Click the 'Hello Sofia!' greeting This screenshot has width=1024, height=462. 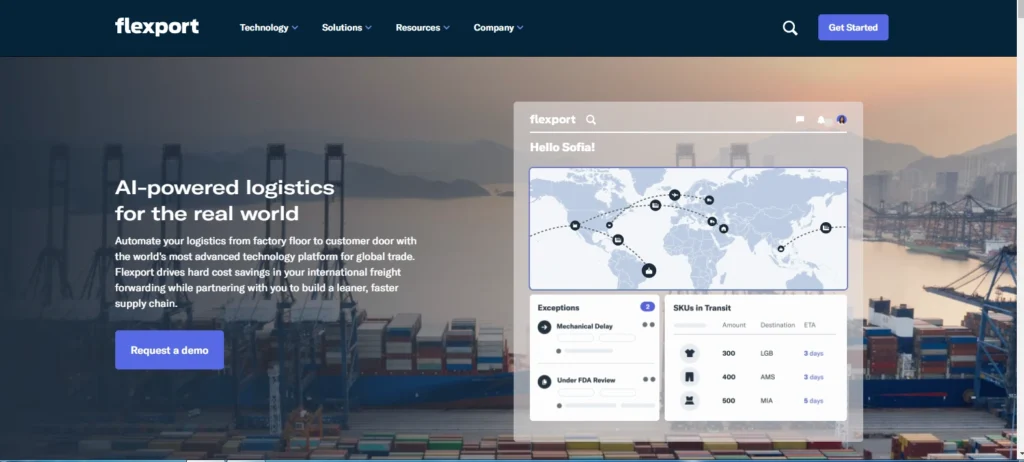coord(562,148)
